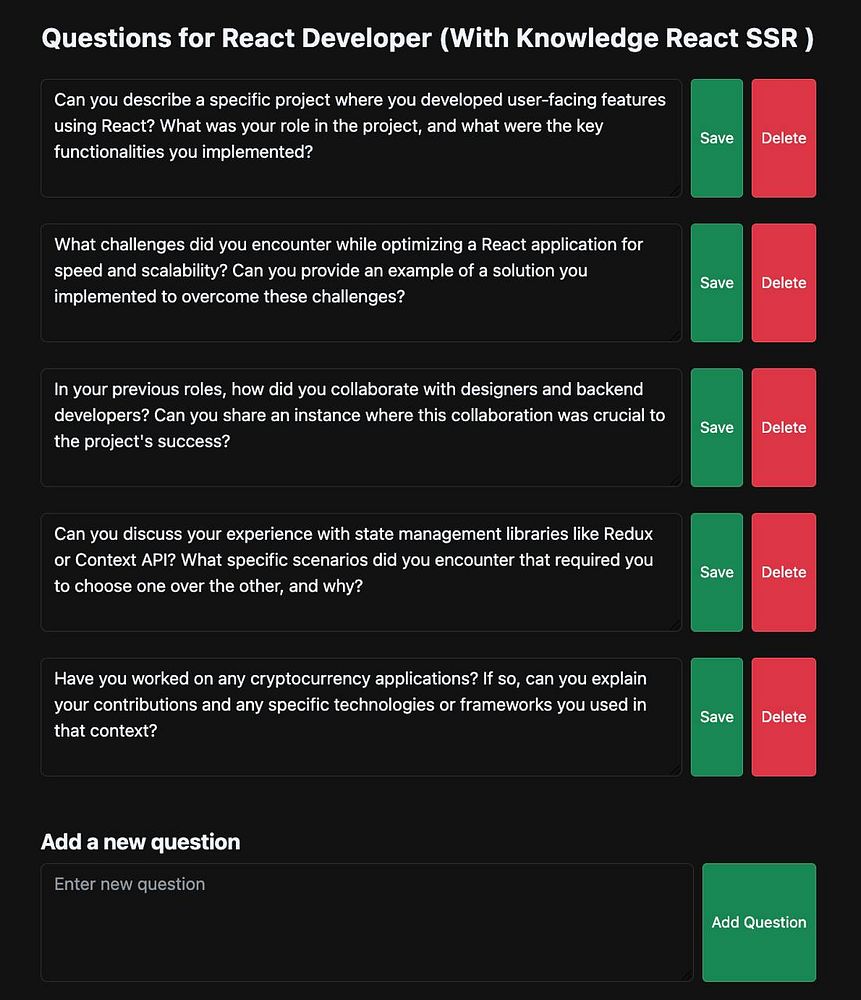The height and width of the screenshot is (1000, 861).
Task: Save the speed and scalability question
Action: coord(716,283)
